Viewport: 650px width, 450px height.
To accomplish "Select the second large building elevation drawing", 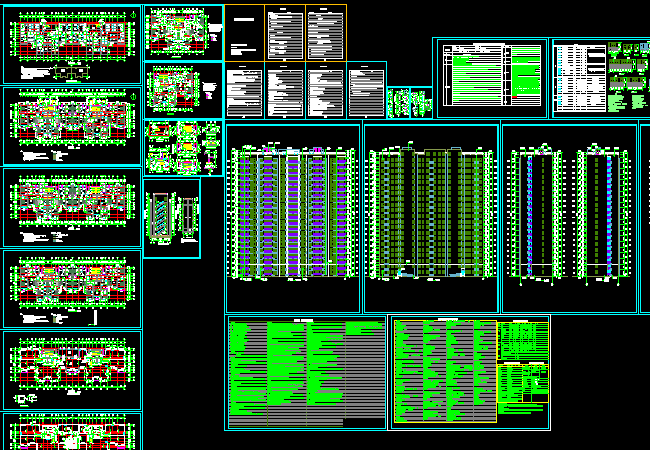I will click(x=430, y=218).
